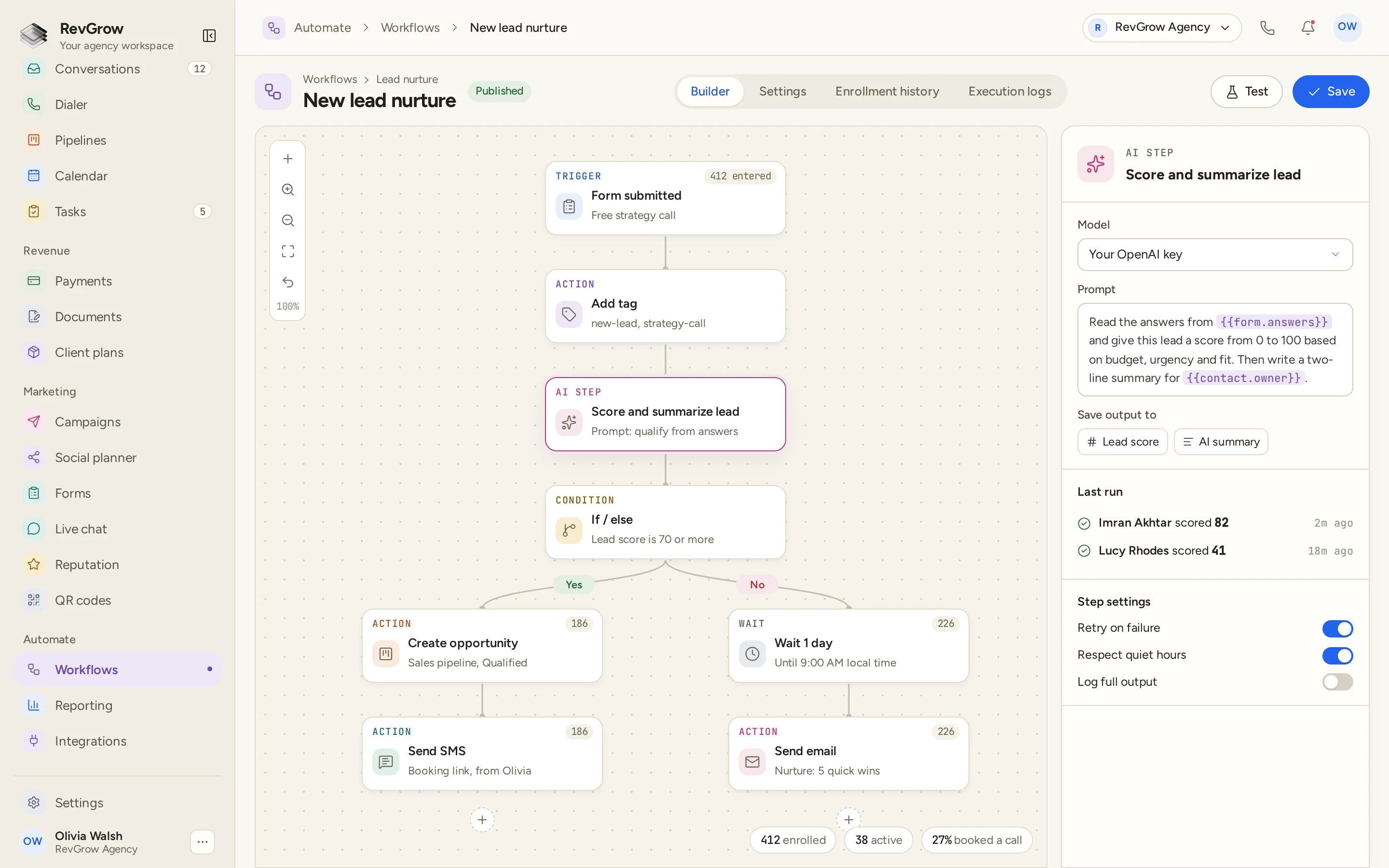Click the 38 active stat
The width and height of the screenshot is (1389, 868).
tap(878, 840)
